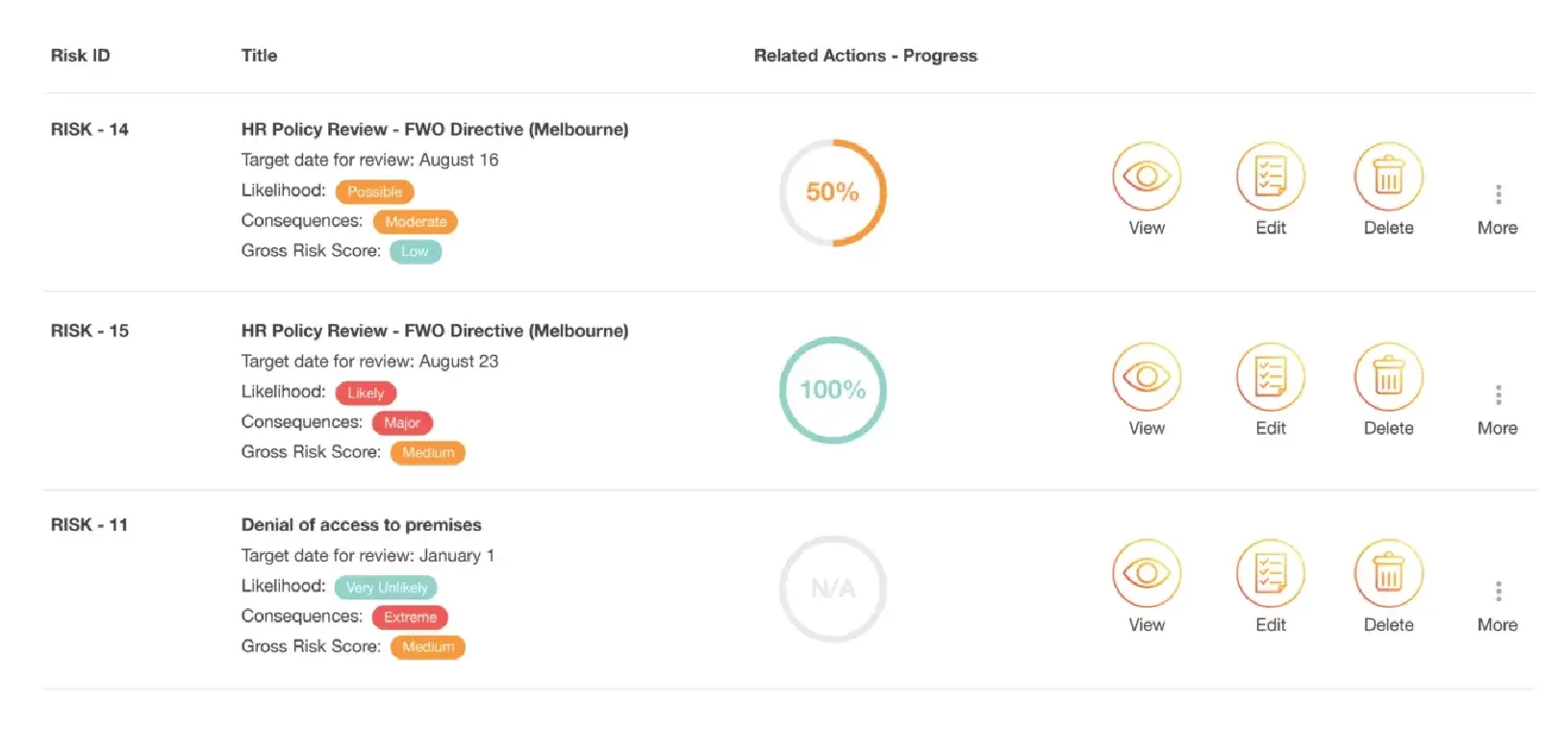Open the More options for RISK - 15
This screenshot has width=1568, height=731.
(1498, 395)
